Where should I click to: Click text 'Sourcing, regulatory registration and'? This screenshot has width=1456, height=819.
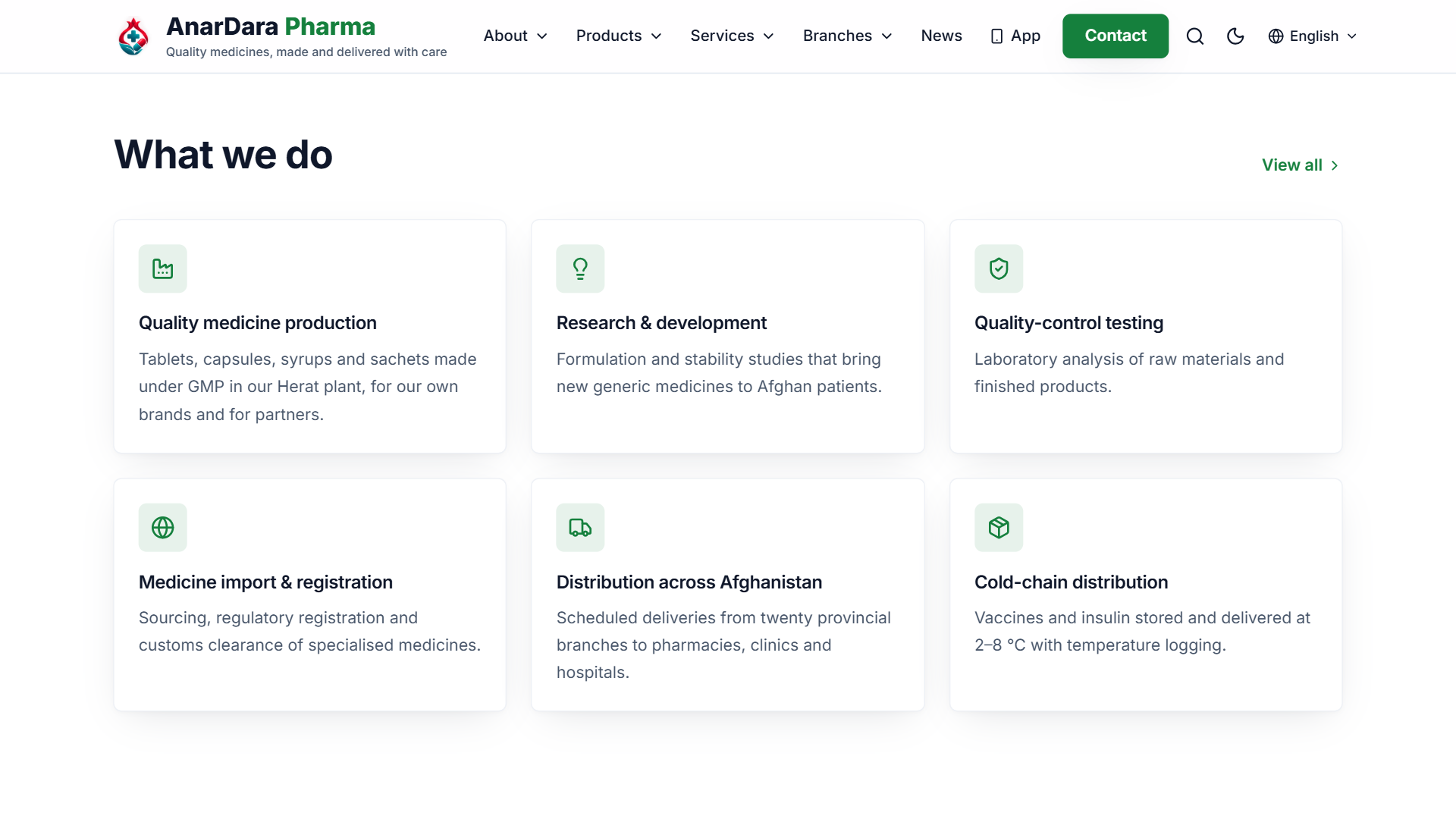click(278, 618)
